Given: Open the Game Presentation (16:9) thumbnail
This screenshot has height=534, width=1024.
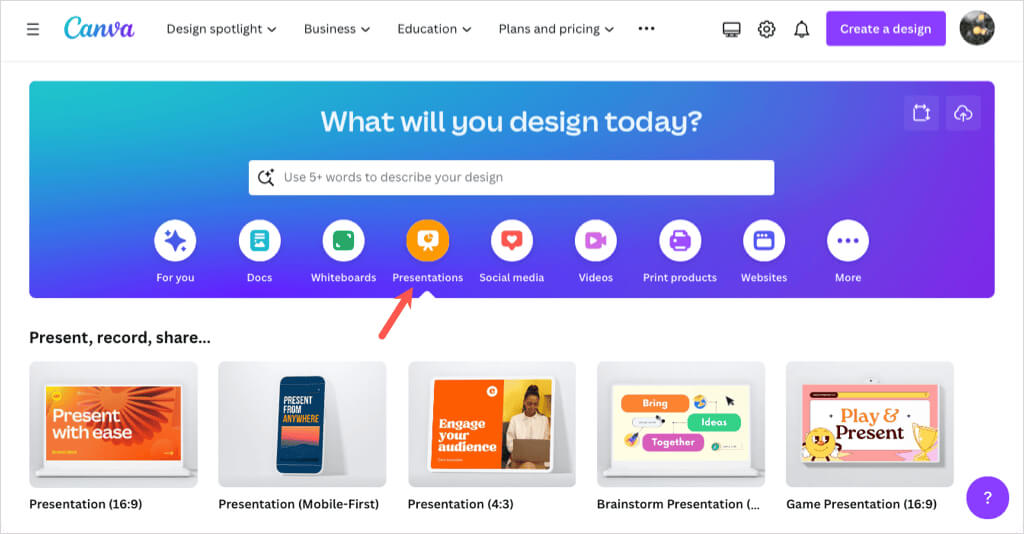Looking at the screenshot, I should [870, 424].
